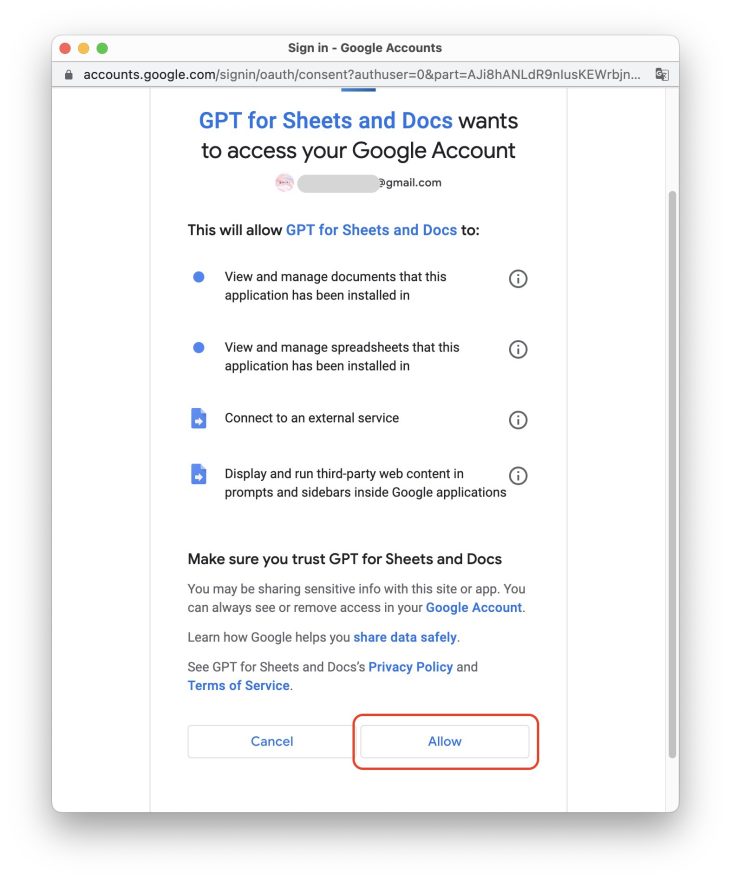Image resolution: width=731 pixels, height=881 pixels.
Task: Click the profile avatar beside the email
Action: [x=285, y=182]
